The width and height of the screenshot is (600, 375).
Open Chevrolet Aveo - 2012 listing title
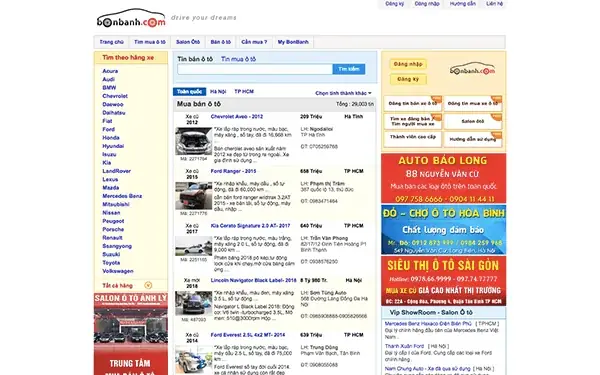pos(237,116)
